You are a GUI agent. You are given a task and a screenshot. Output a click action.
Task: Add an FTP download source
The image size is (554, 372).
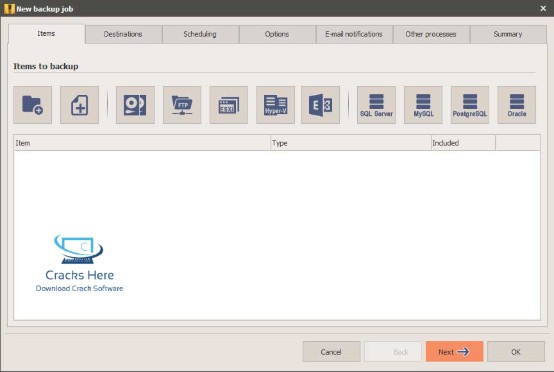182,105
